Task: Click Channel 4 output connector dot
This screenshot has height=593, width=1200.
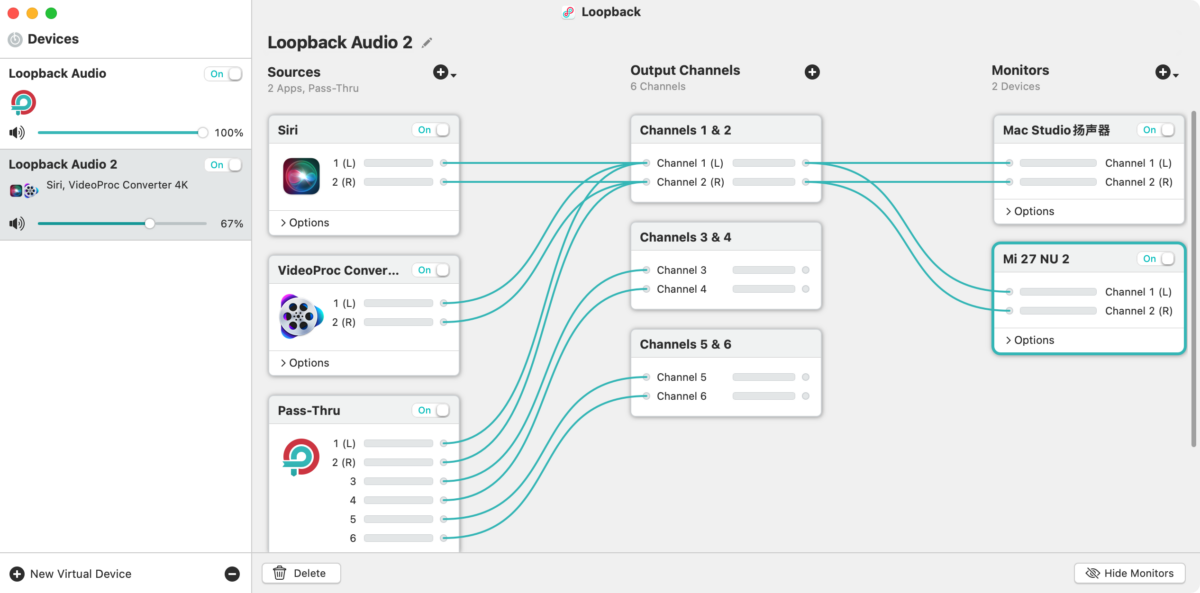Action: tap(806, 289)
